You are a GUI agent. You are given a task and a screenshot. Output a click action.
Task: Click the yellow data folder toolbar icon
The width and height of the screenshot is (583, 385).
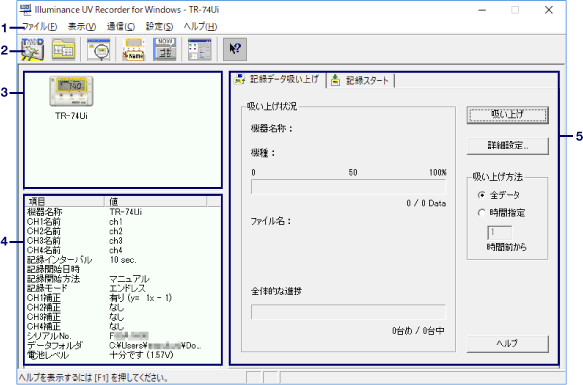(x=64, y=49)
